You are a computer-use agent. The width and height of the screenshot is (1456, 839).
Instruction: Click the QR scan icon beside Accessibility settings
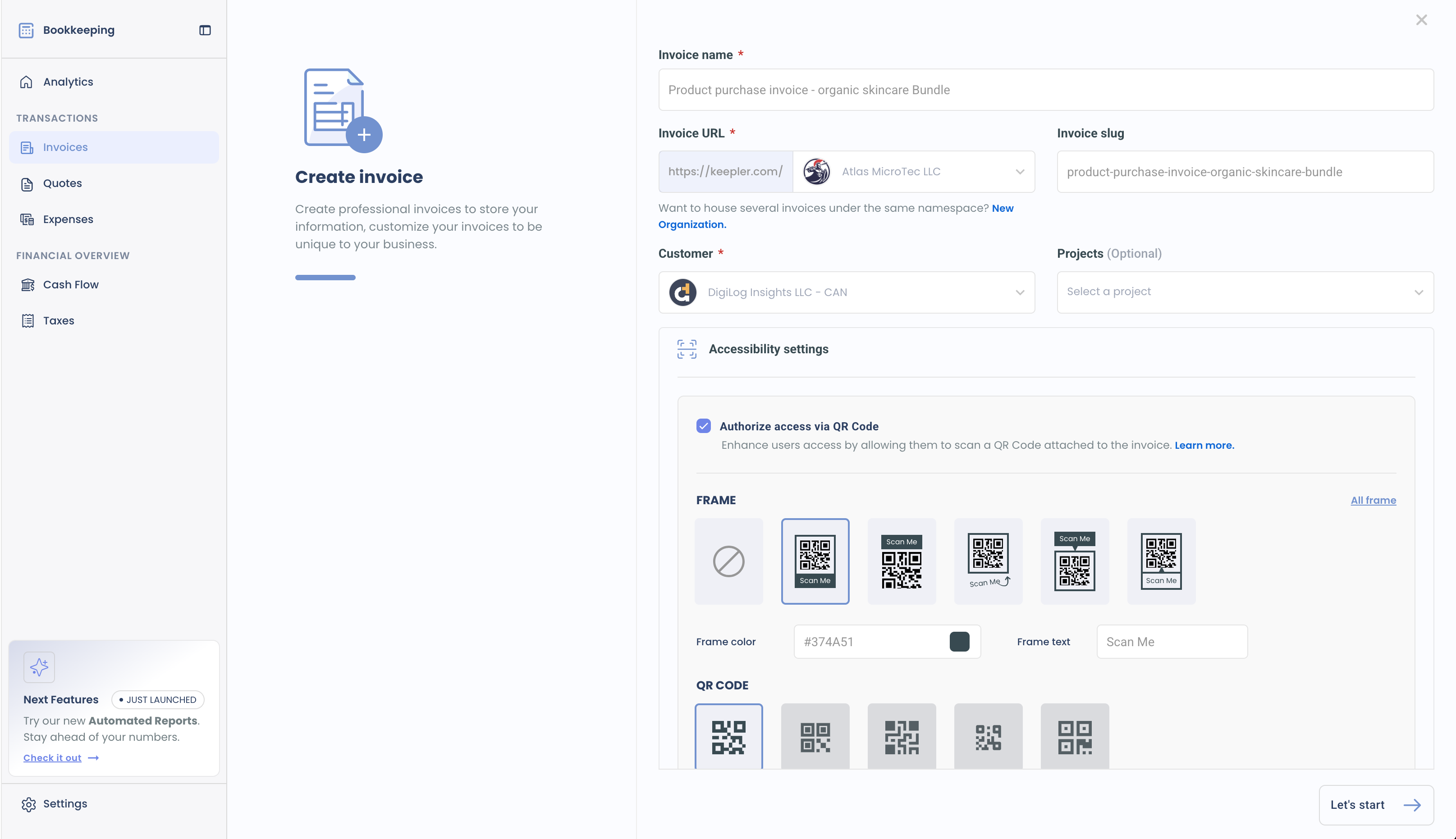(686, 349)
